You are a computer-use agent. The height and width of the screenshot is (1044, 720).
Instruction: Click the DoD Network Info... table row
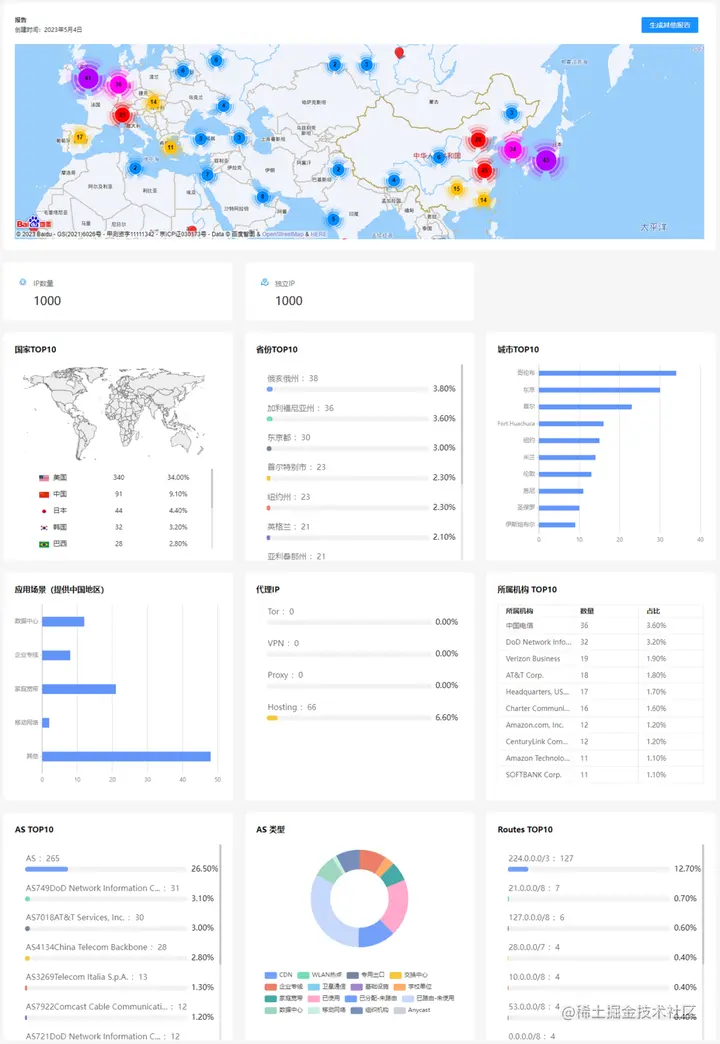tap(600, 643)
